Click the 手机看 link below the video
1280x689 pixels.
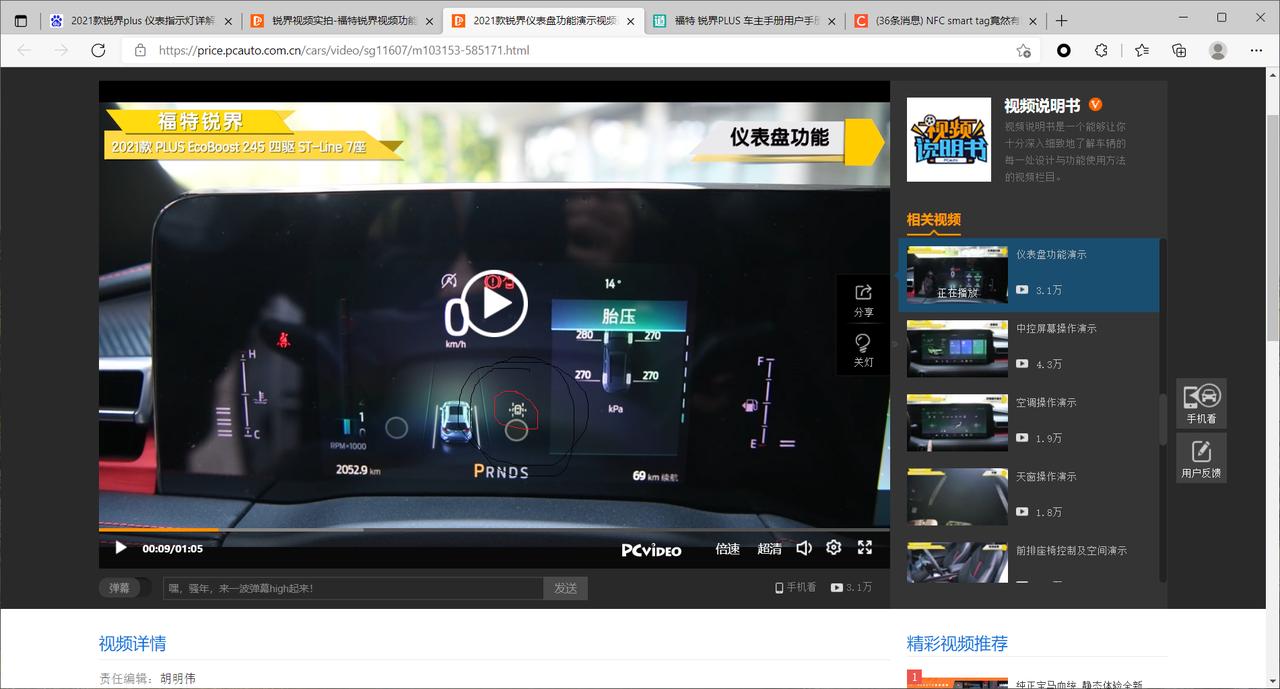796,588
